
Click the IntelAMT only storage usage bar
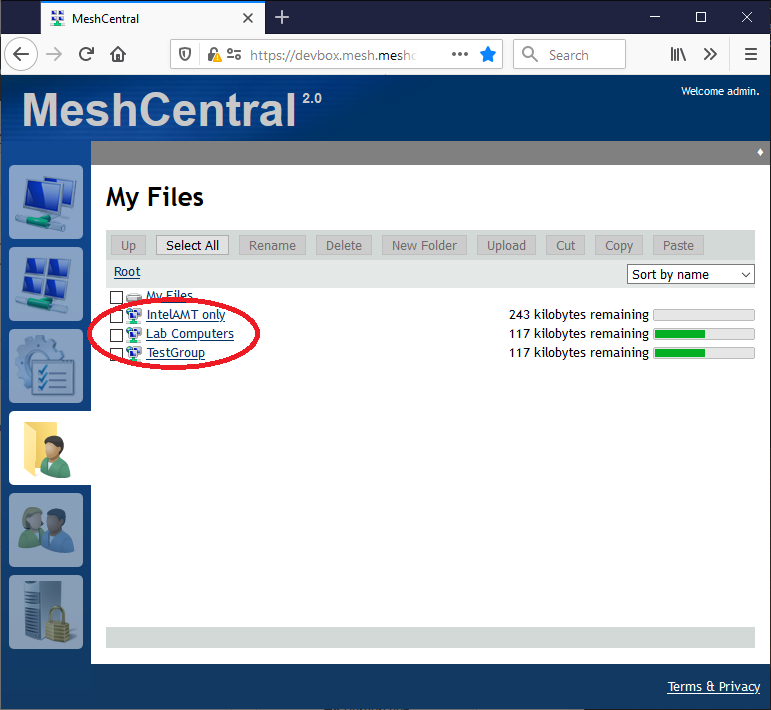704,315
